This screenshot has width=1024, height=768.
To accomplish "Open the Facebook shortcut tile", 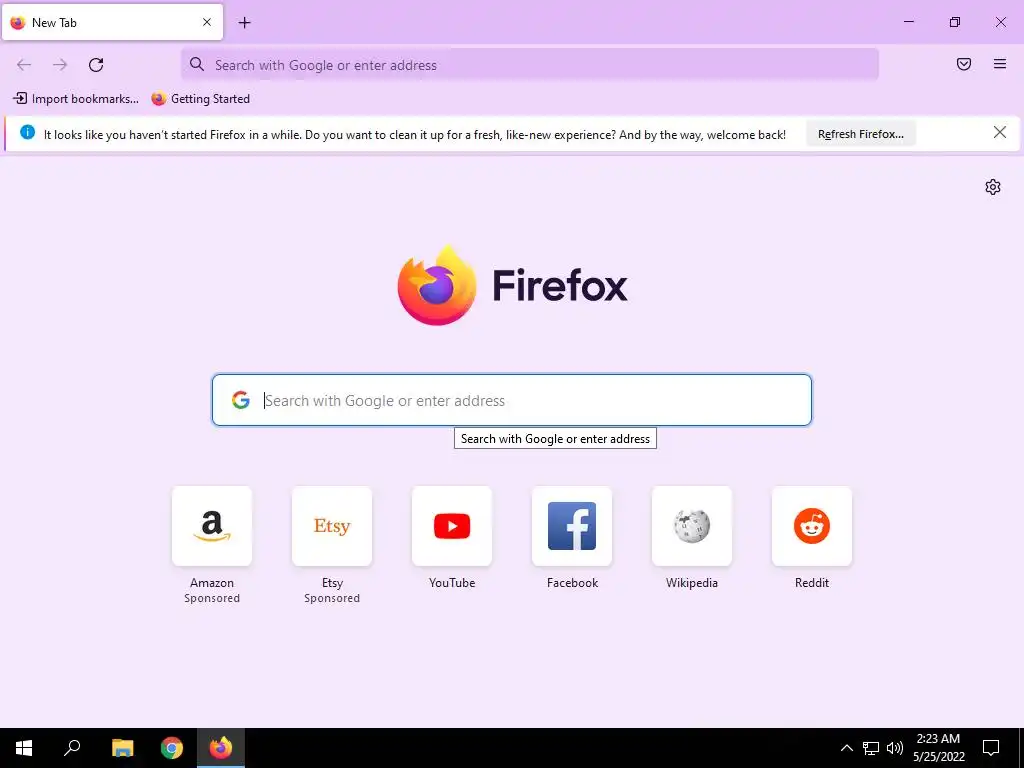I will tap(572, 526).
